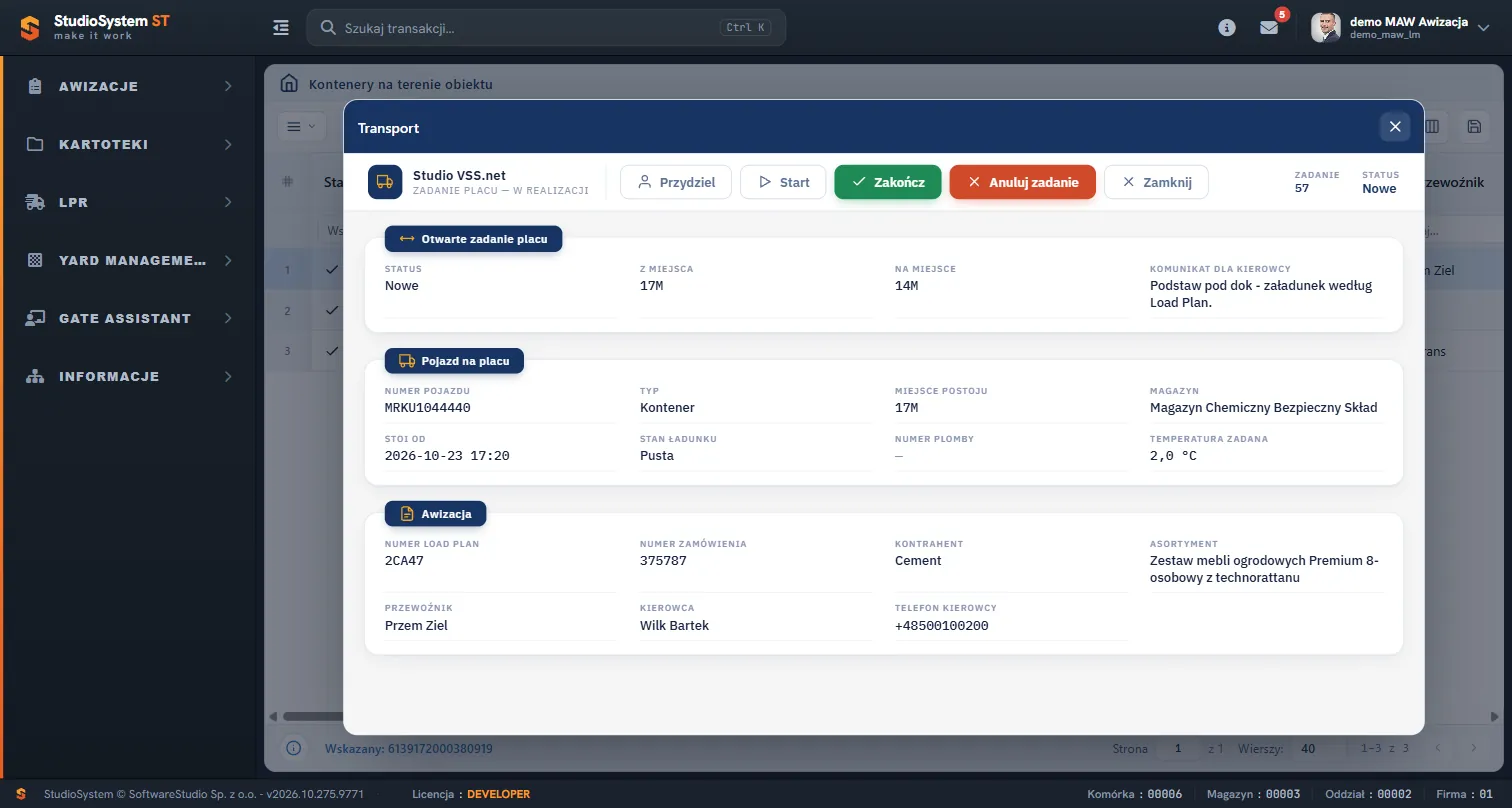Go to the next page arrow in pagination

tap(1472, 748)
